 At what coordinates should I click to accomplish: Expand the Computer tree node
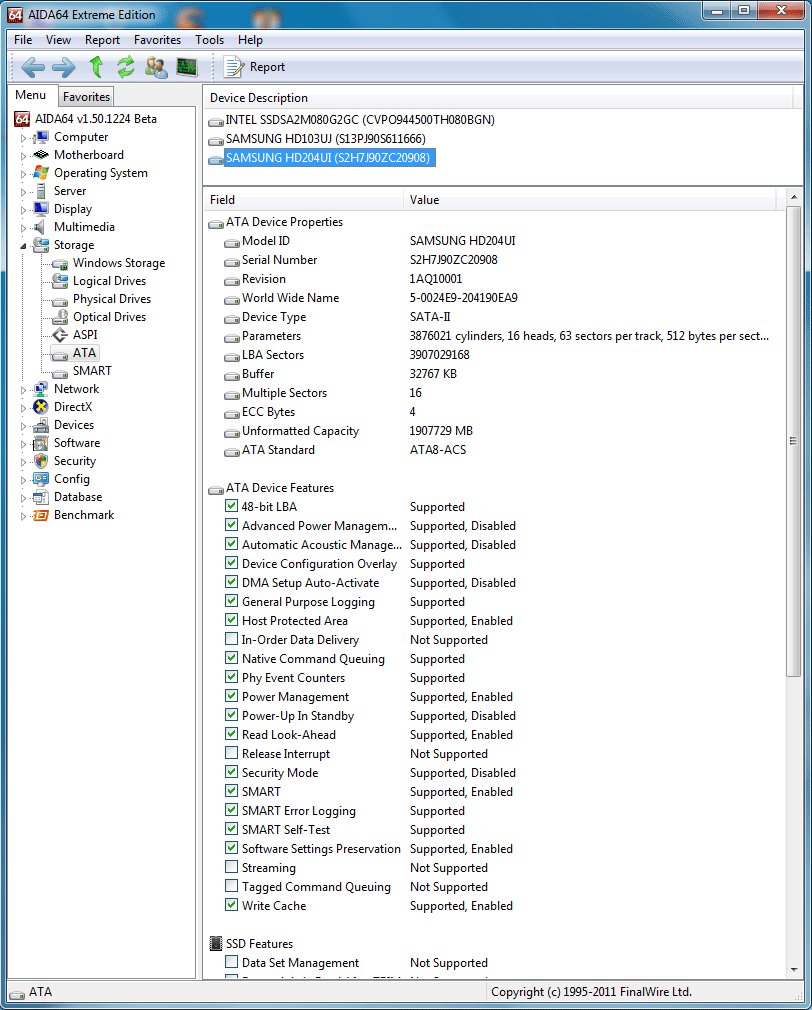click(23, 138)
